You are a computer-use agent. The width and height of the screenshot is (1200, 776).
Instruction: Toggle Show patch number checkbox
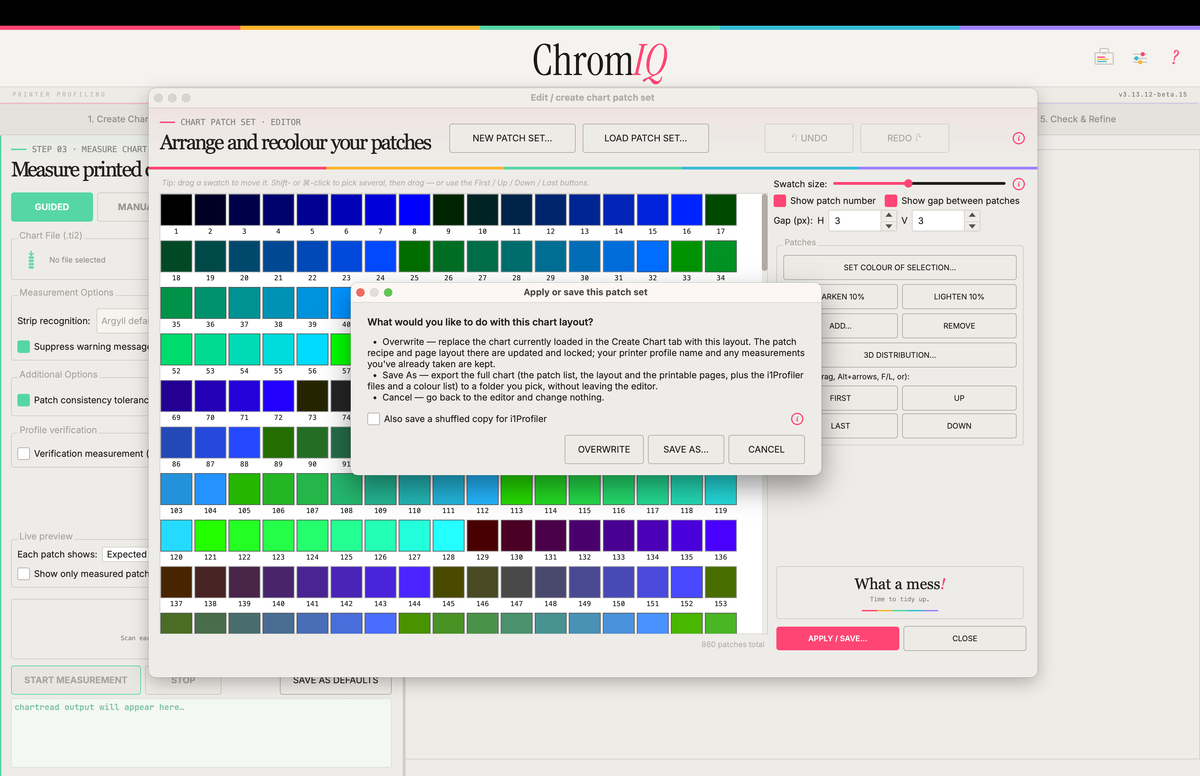click(780, 201)
